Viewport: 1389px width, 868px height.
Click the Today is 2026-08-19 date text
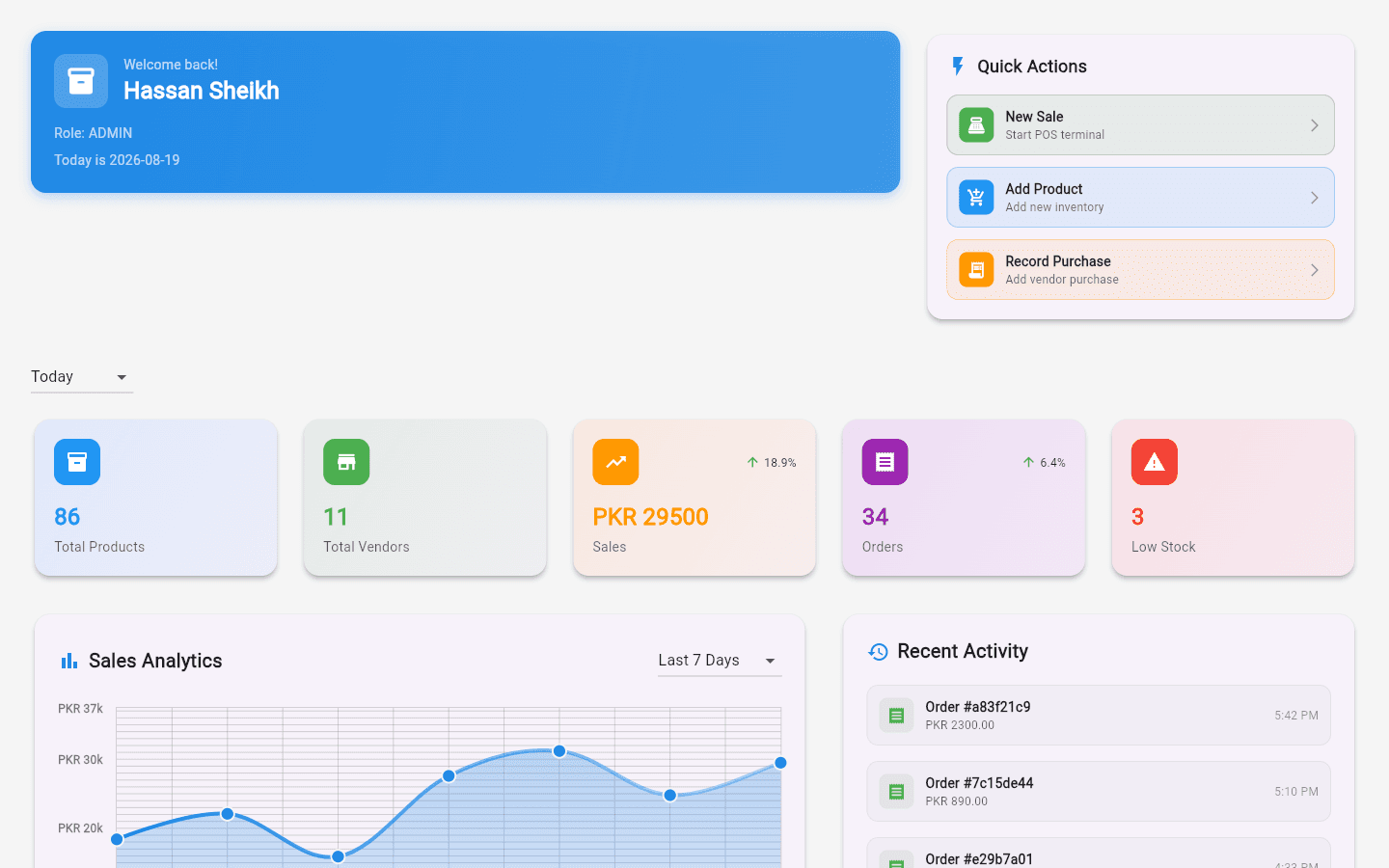click(x=117, y=160)
